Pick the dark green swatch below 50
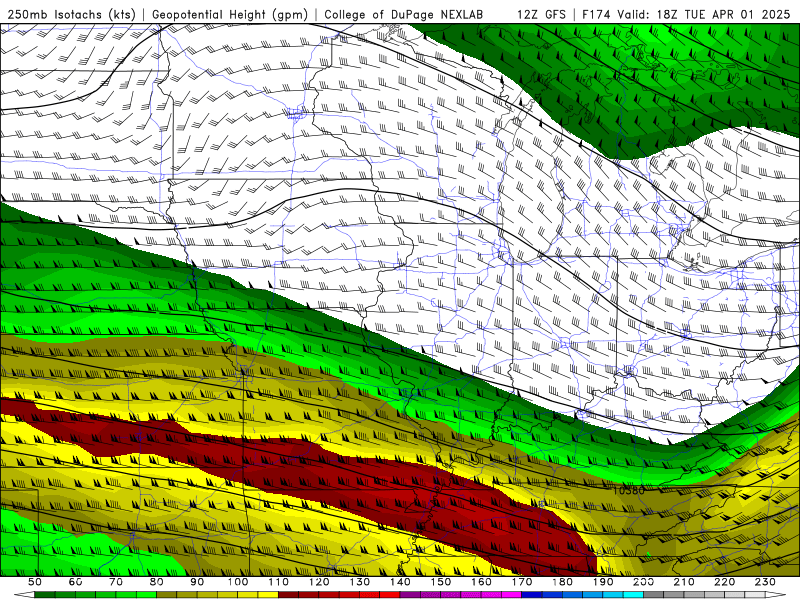800x600 pixels. pos(45,595)
